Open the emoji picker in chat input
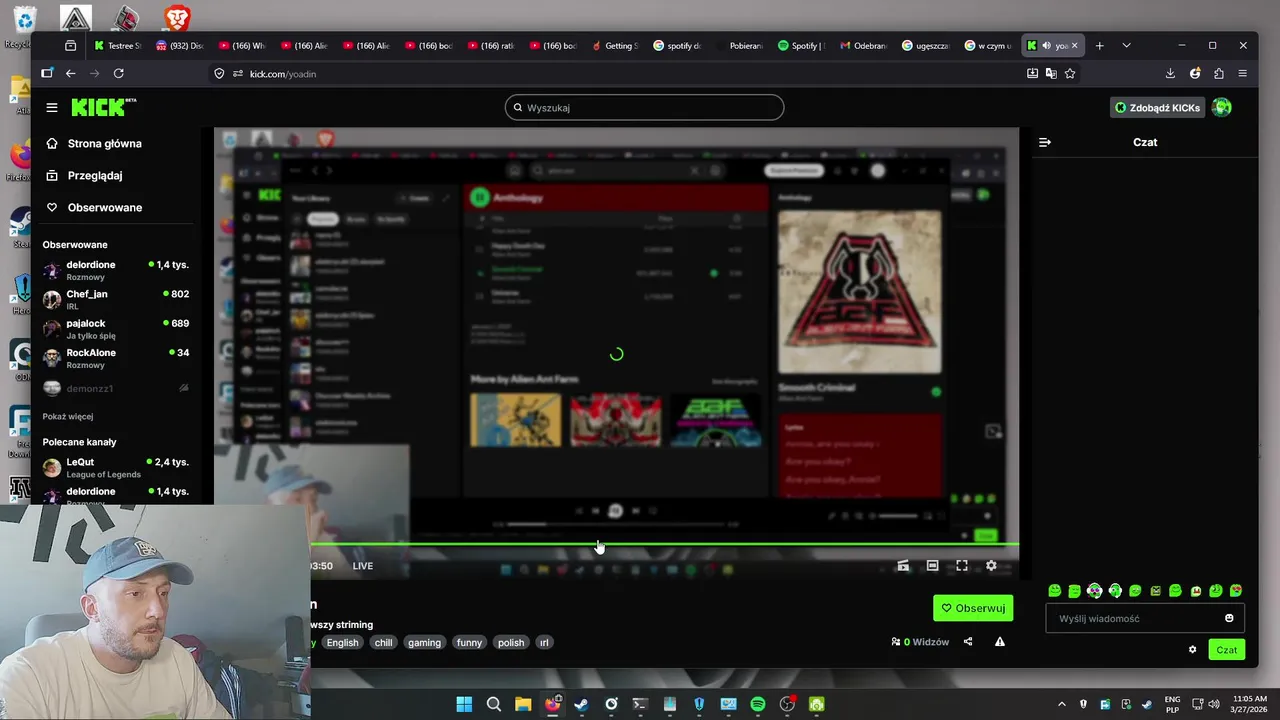The height and width of the screenshot is (720, 1280). (1229, 618)
